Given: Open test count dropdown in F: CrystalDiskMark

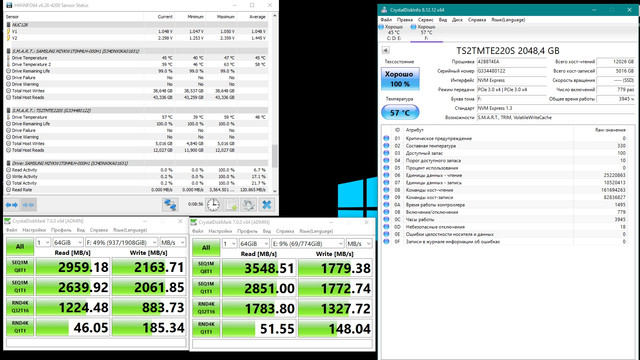Looking at the screenshot, I should point(43,242).
